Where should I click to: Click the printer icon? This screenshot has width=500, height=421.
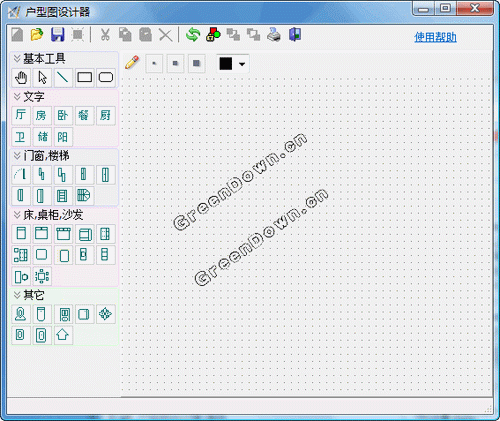(274, 34)
